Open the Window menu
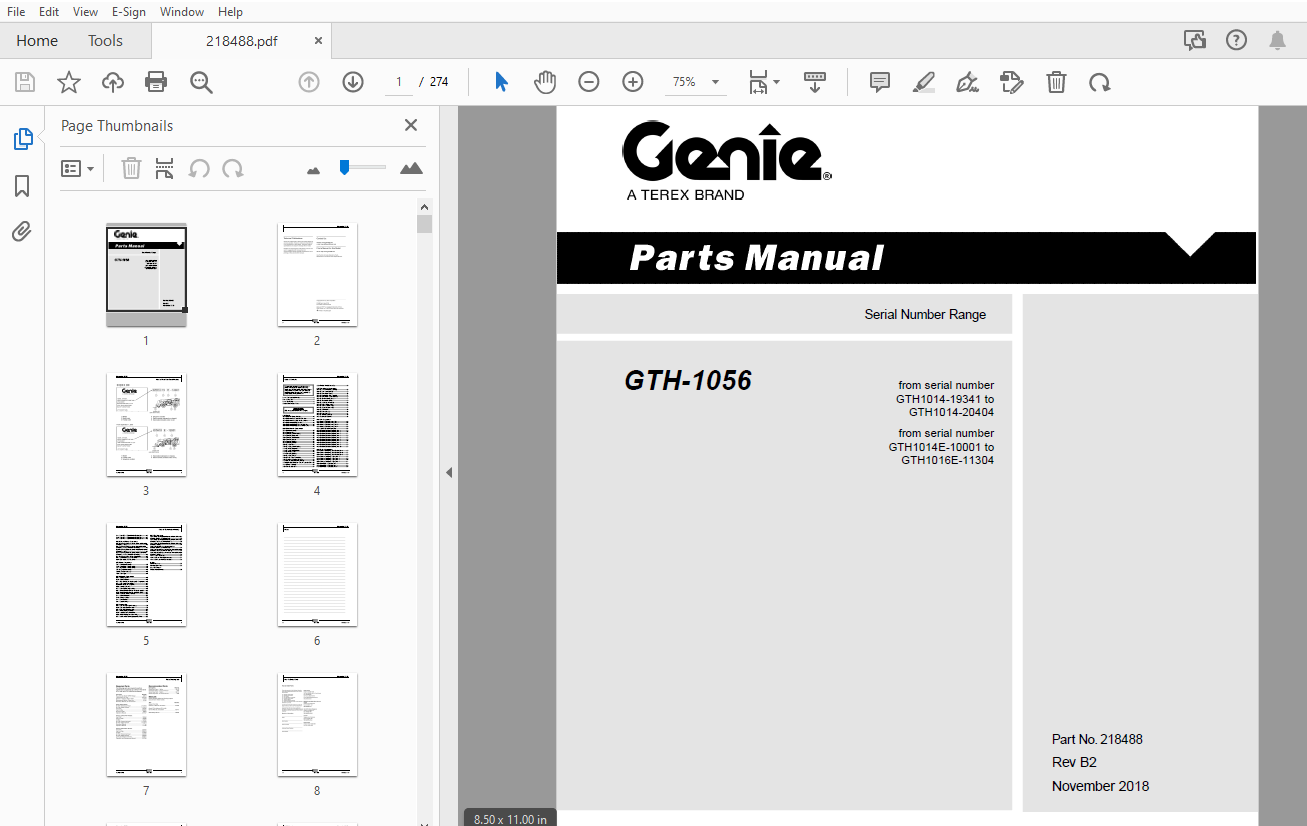Screen dimensions: 1307x826 181,11
